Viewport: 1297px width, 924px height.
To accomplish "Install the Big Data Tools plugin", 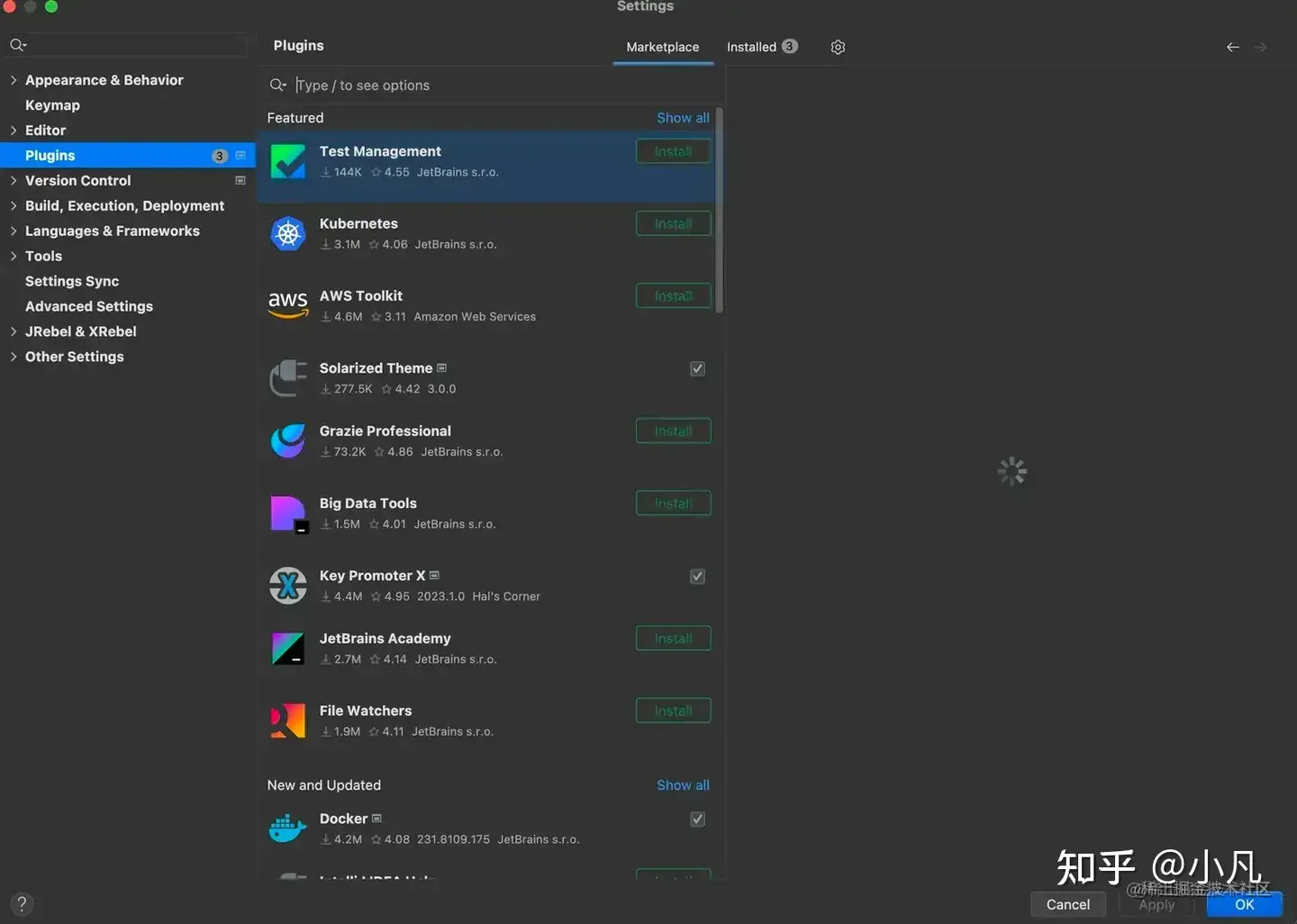I will coord(673,503).
